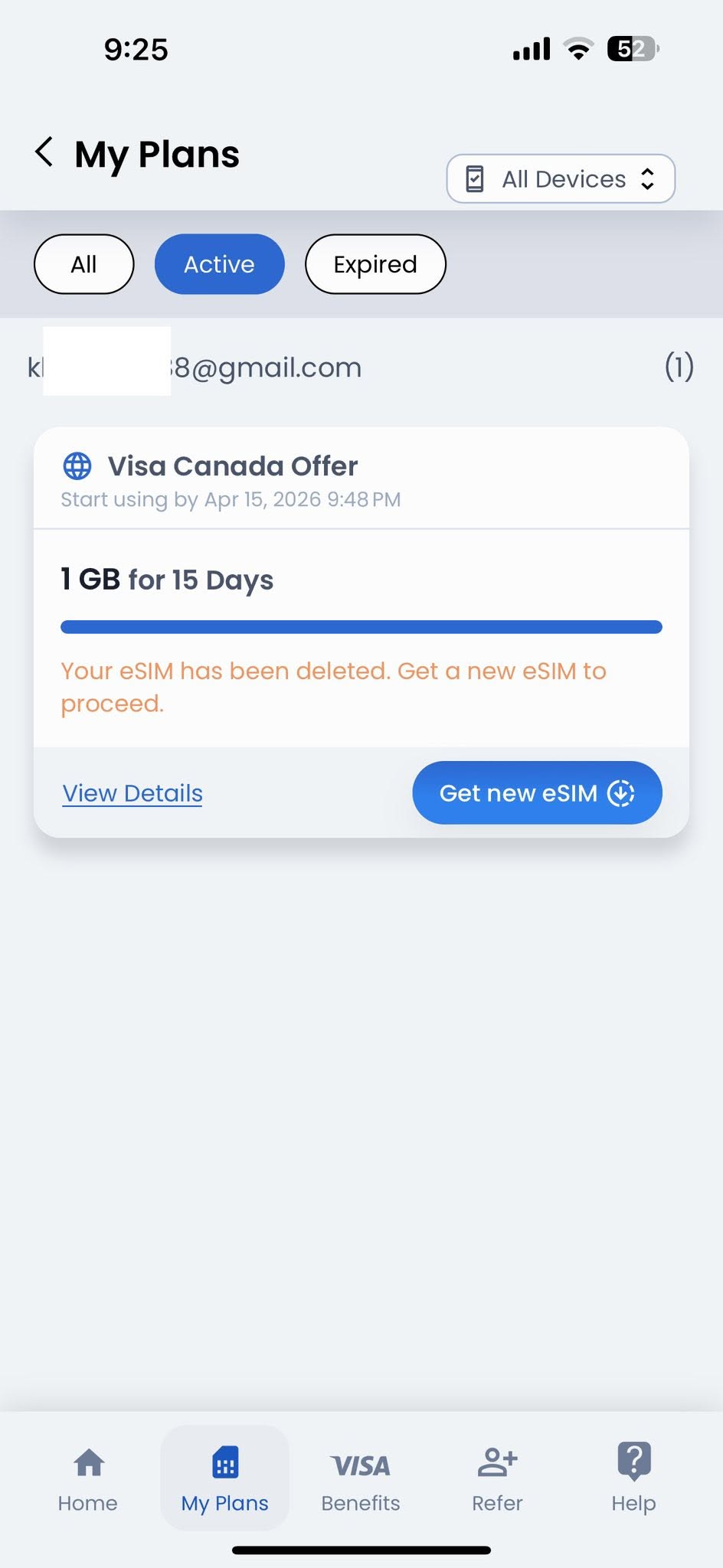Open the View Details link
This screenshot has height=1568, width=723.
coord(132,793)
